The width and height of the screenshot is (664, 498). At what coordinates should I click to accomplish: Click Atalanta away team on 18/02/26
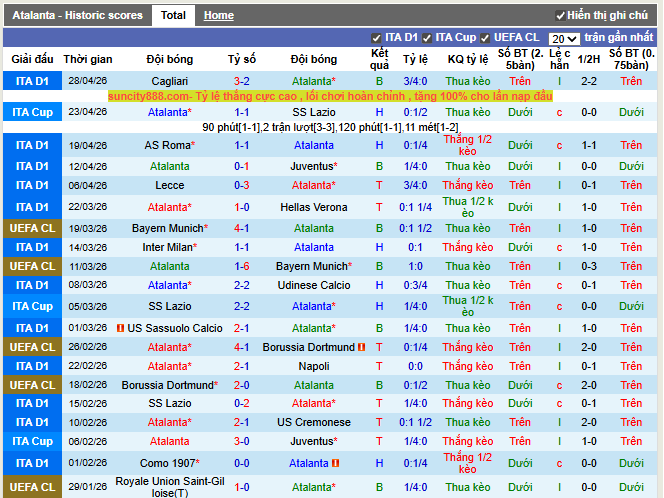314,385
